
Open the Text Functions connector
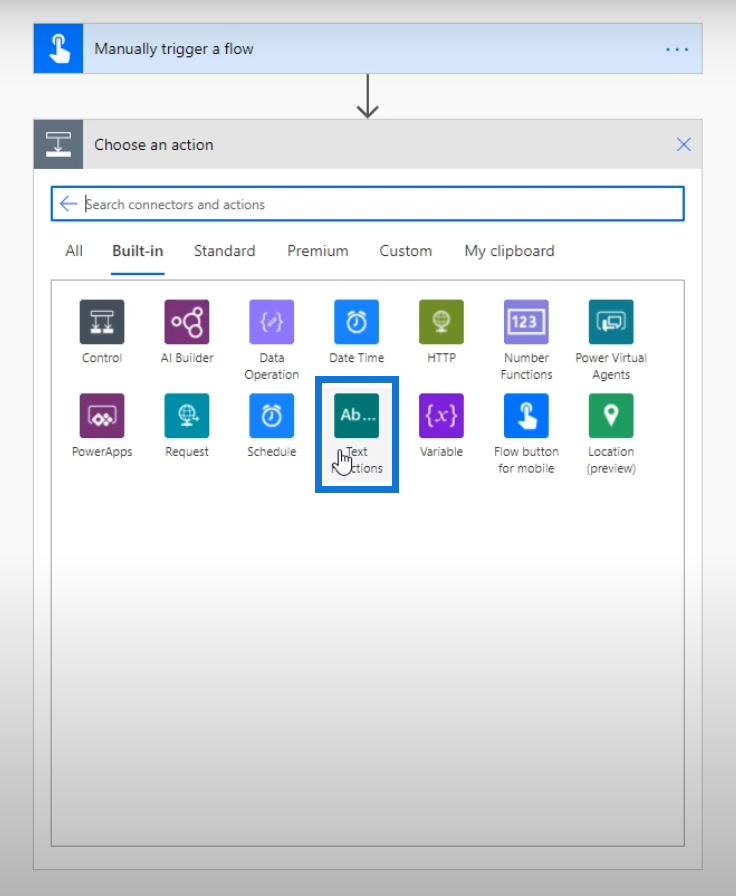pyautogui.click(x=357, y=415)
